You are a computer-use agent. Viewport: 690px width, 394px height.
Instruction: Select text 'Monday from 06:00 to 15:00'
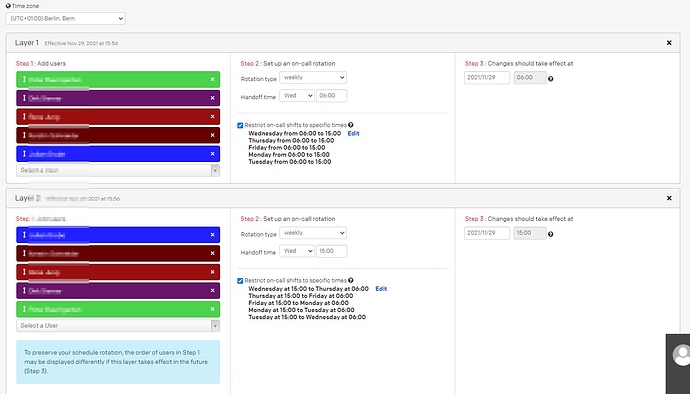pyautogui.click(x=289, y=155)
